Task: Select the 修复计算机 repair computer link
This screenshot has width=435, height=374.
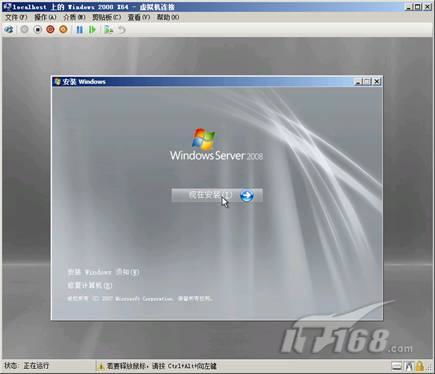Action: tap(90, 285)
